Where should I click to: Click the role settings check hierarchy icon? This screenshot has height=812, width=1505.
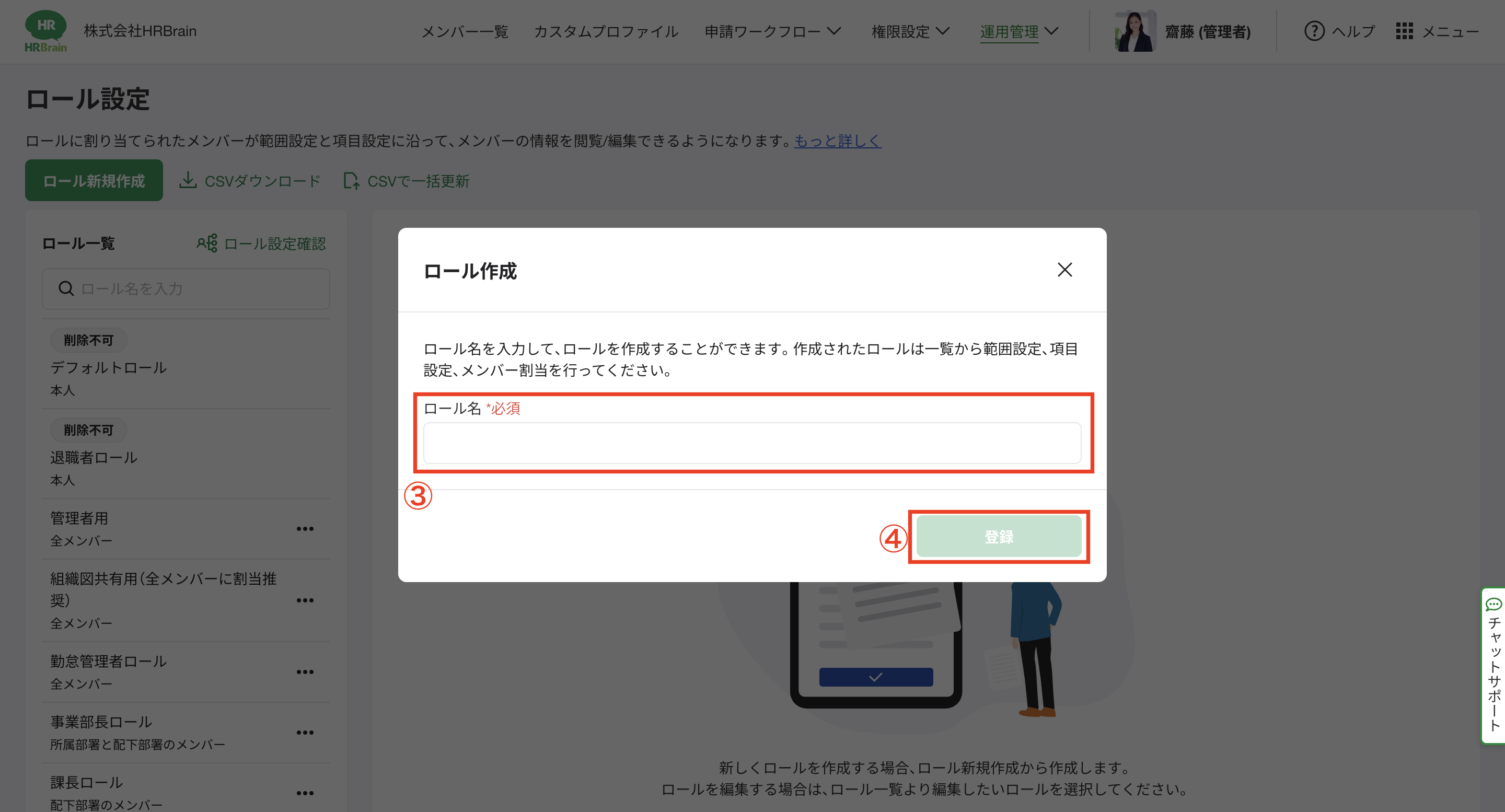(207, 243)
